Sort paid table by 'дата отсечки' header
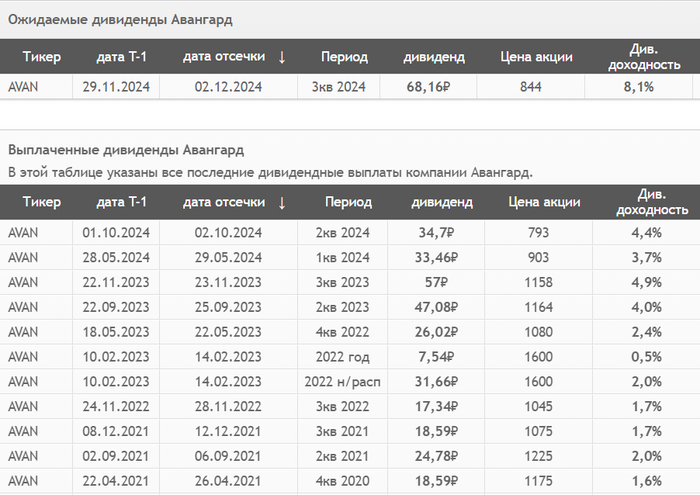Viewport: 700px width, 495px height. coord(224,202)
